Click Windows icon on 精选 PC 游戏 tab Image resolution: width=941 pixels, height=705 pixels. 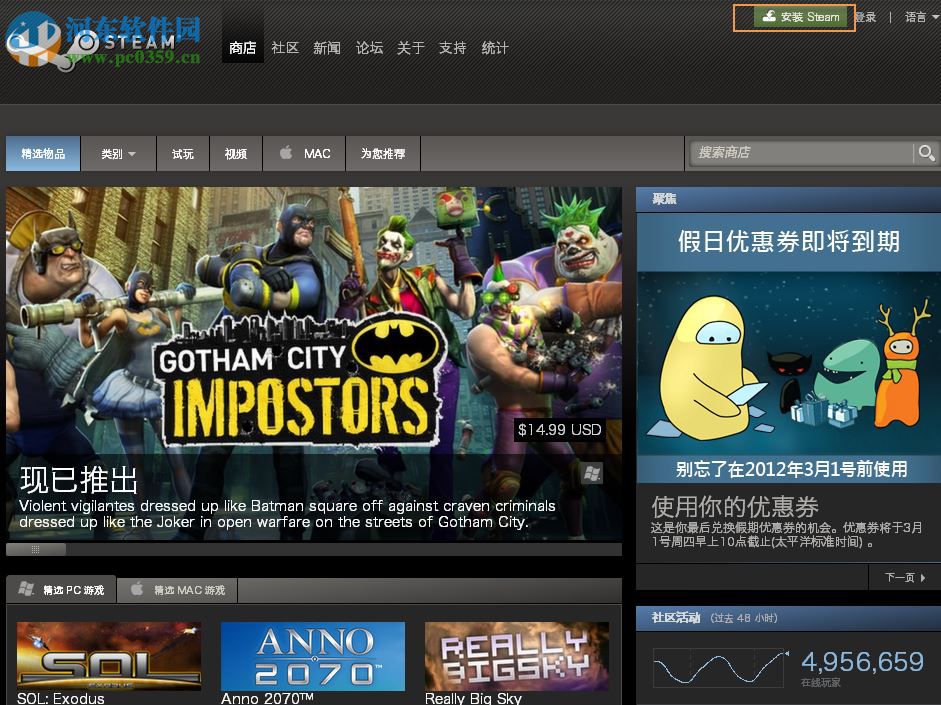click(x=26, y=589)
